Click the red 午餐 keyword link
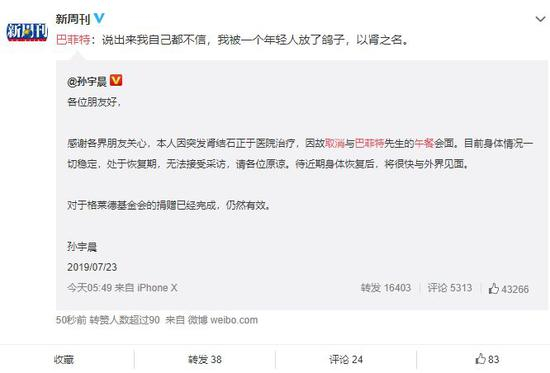The width and height of the screenshot is (550, 373). pyautogui.click(x=424, y=143)
